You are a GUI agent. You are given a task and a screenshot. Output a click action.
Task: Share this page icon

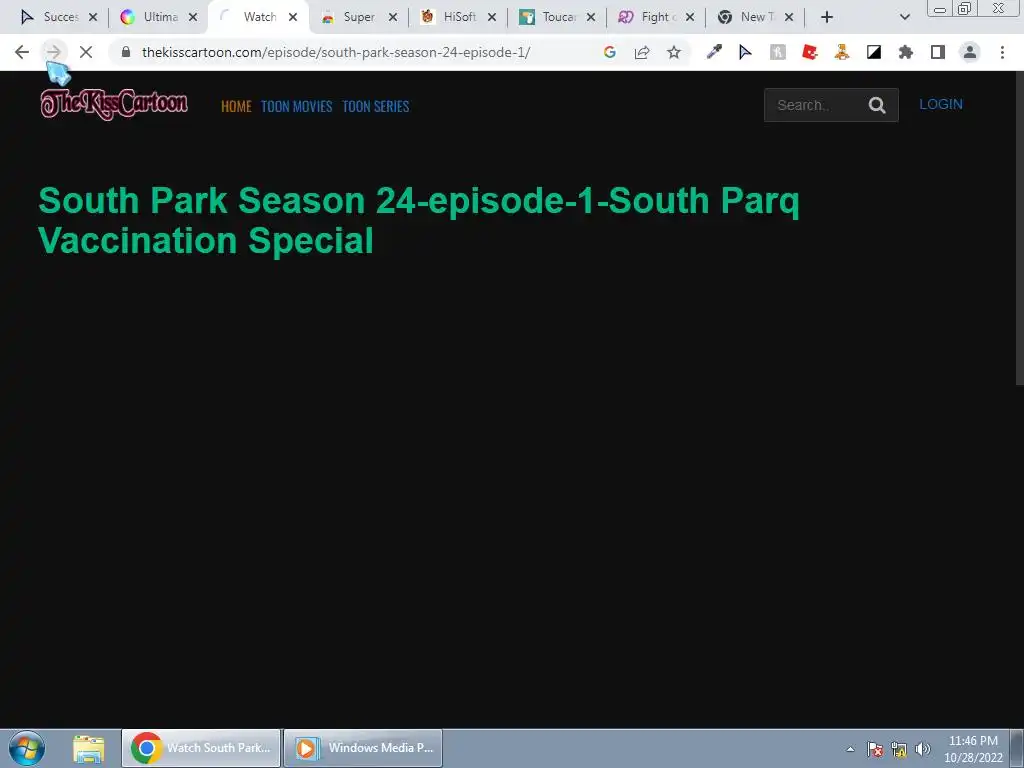click(x=642, y=52)
